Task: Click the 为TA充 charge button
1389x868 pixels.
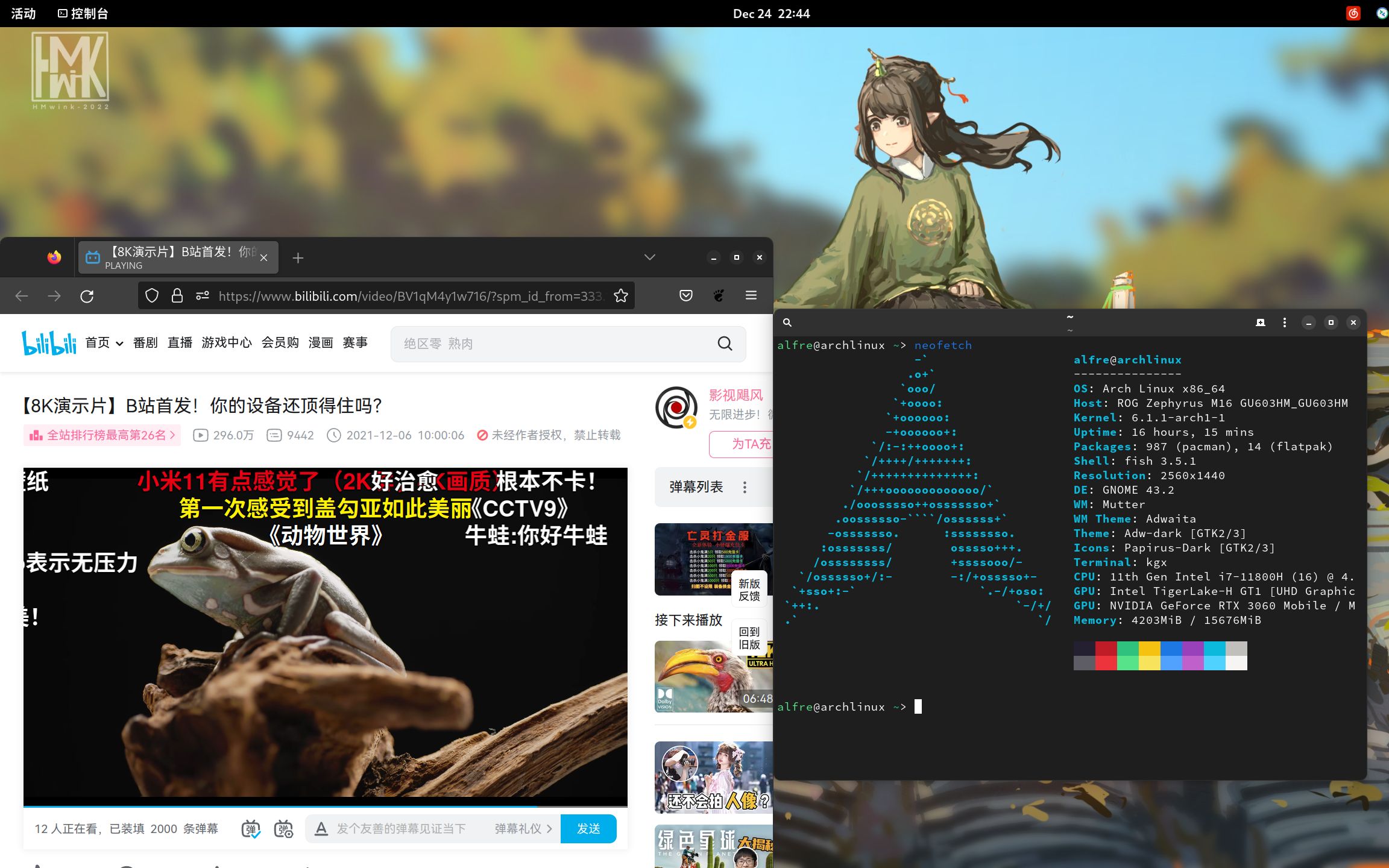Action: (742, 444)
